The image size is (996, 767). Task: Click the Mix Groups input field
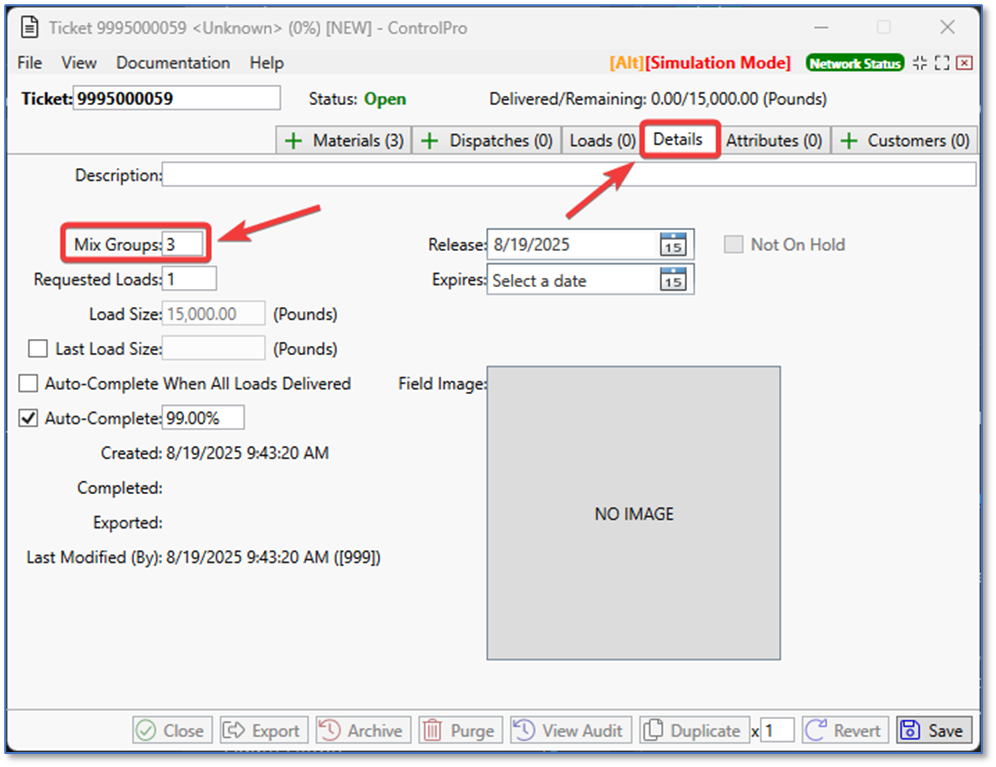[x=184, y=244]
